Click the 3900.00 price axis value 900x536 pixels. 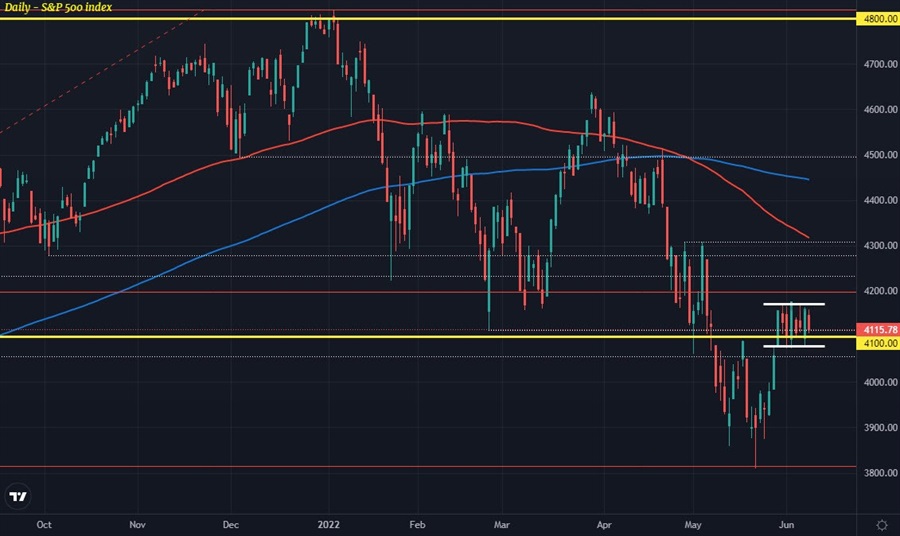880,428
